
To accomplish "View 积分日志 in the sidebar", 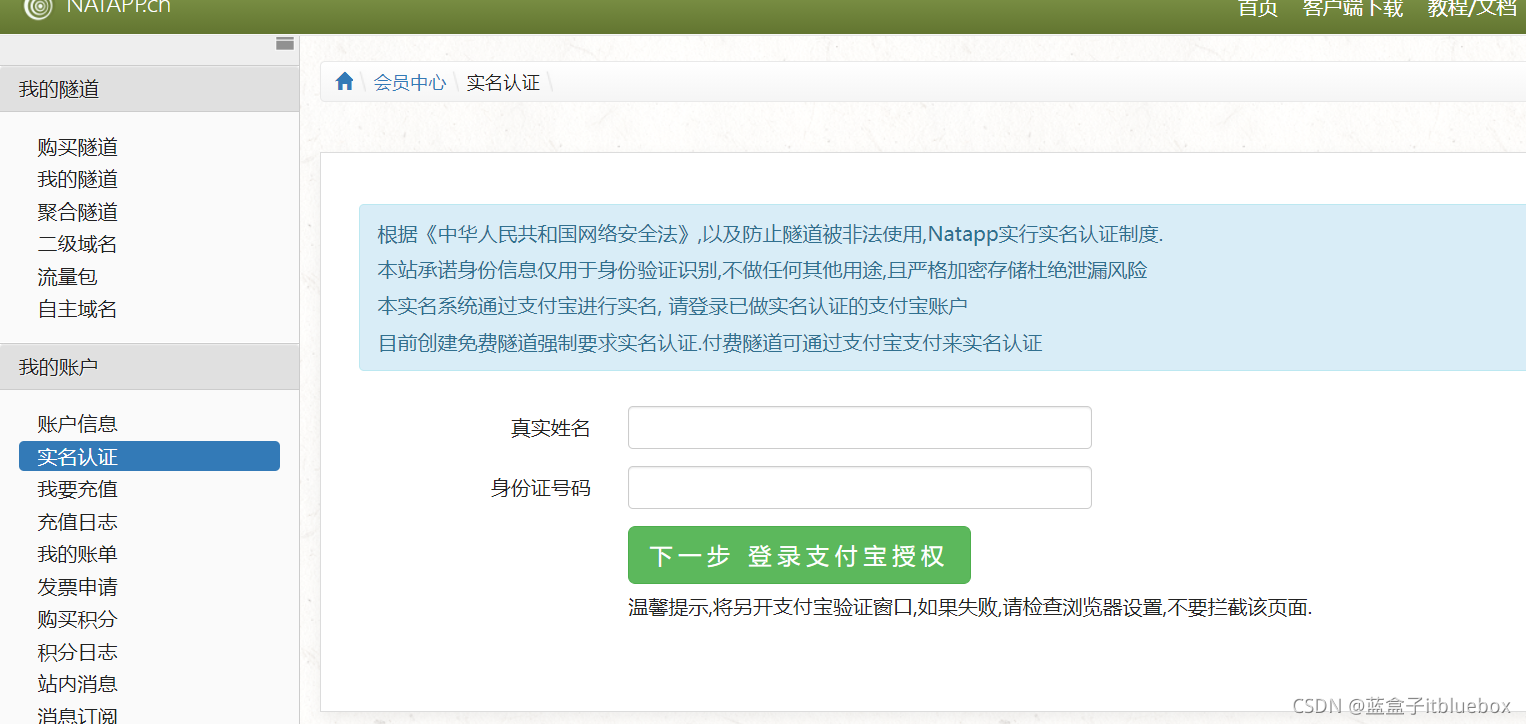I will tap(78, 652).
